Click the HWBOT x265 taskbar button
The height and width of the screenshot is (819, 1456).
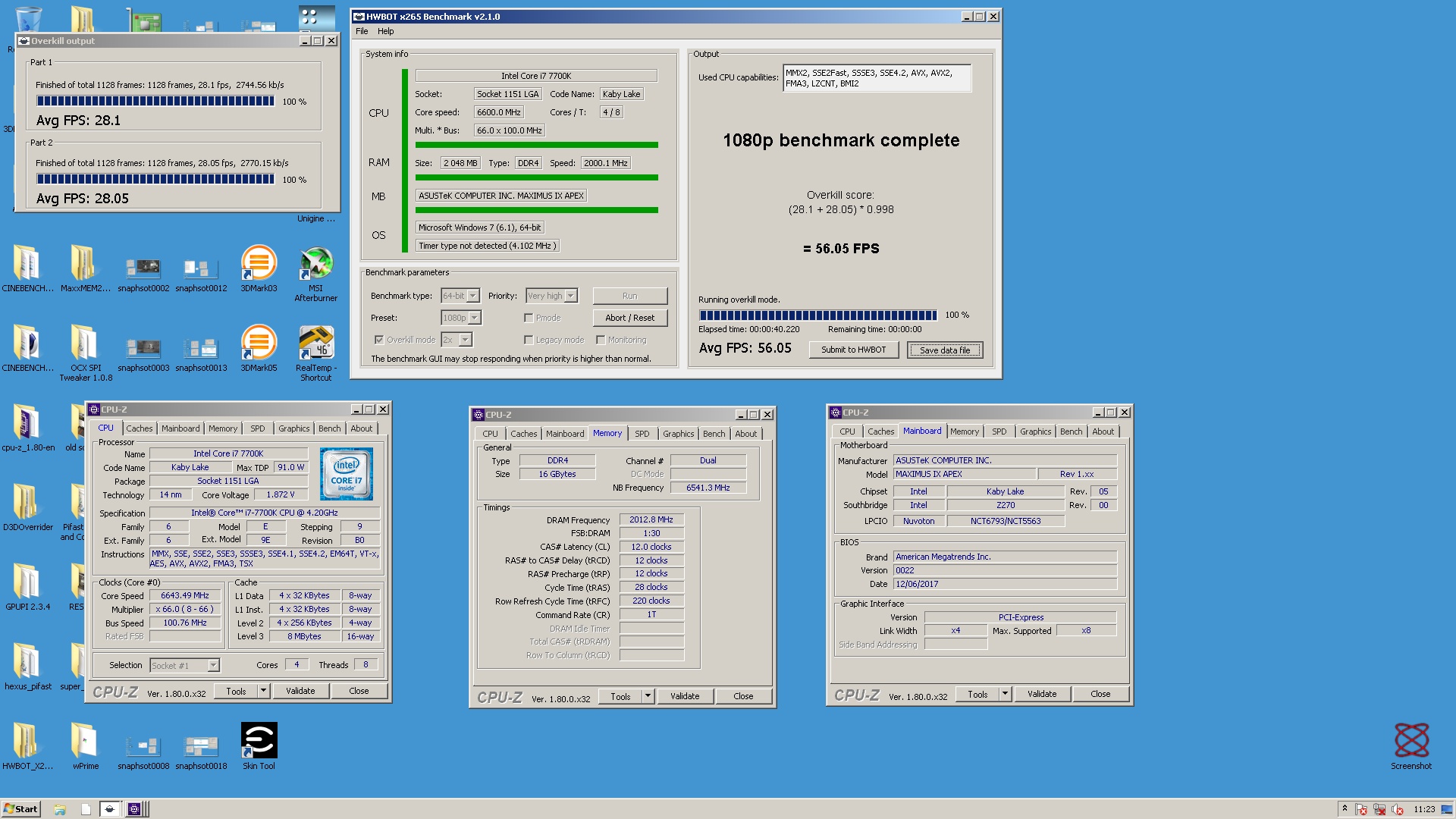pyautogui.click(x=110, y=809)
